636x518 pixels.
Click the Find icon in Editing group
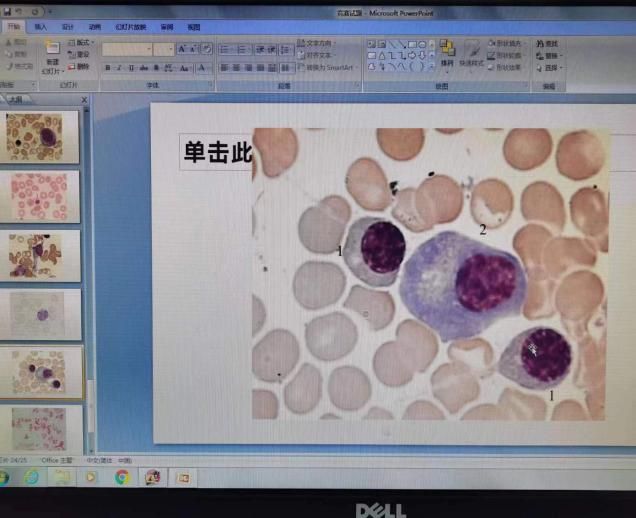[x=549, y=43]
